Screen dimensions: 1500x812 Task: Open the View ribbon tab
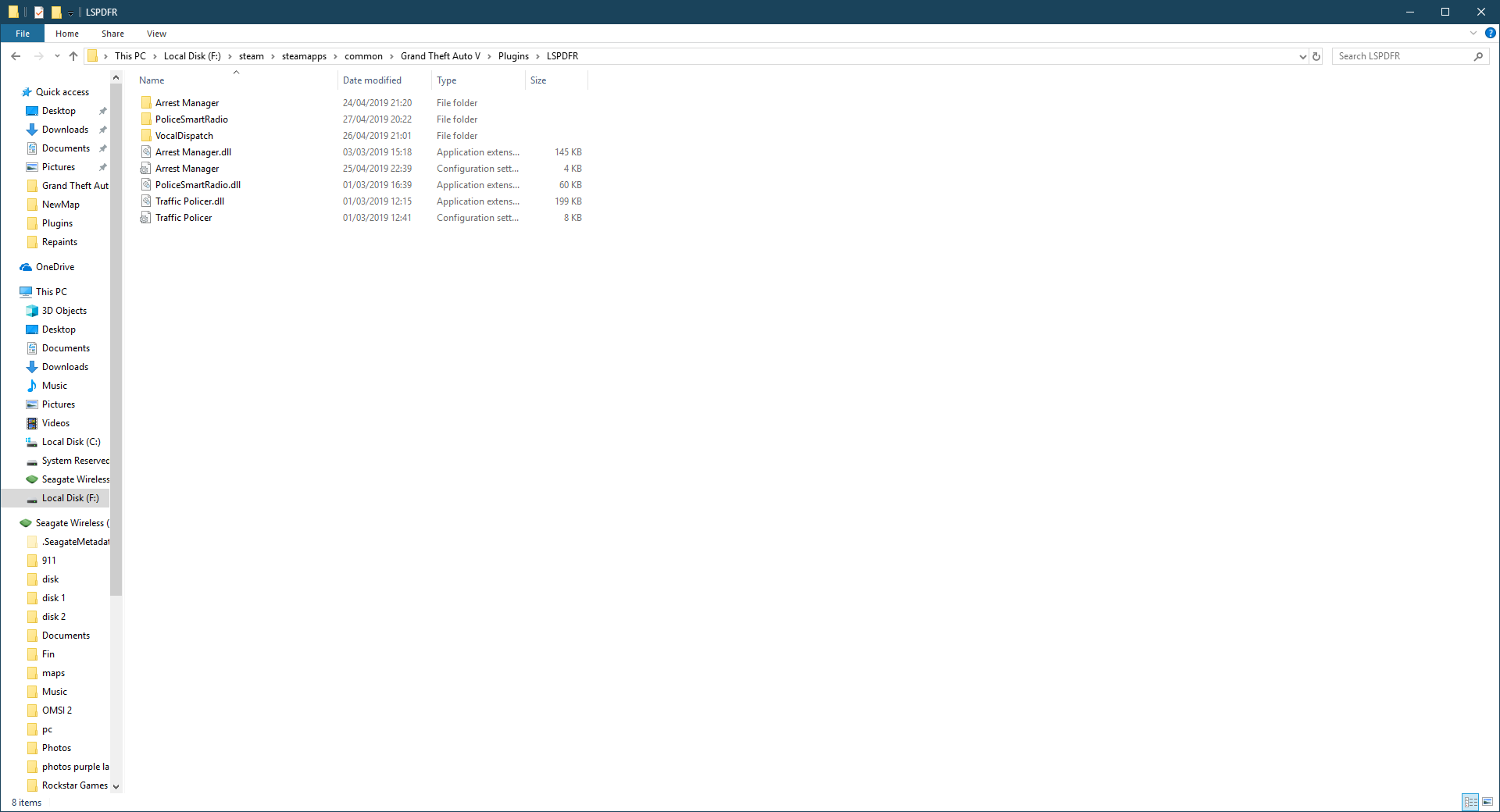pos(156,34)
